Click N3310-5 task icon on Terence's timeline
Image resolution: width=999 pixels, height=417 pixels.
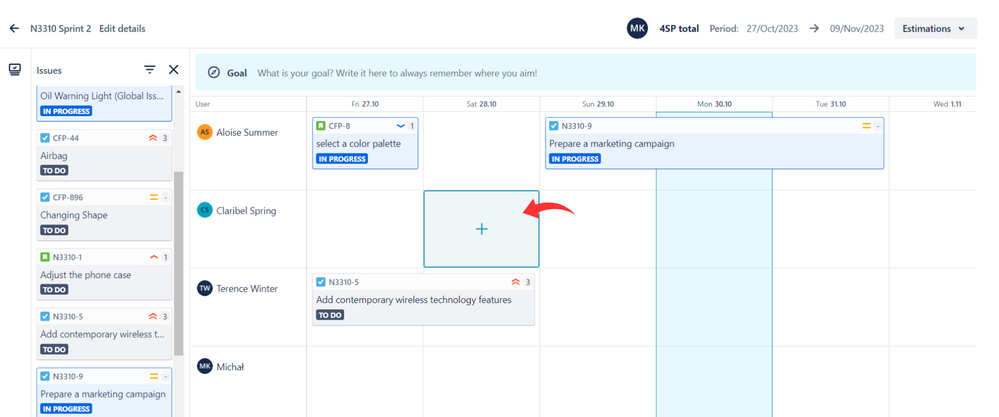click(x=320, y=282)
